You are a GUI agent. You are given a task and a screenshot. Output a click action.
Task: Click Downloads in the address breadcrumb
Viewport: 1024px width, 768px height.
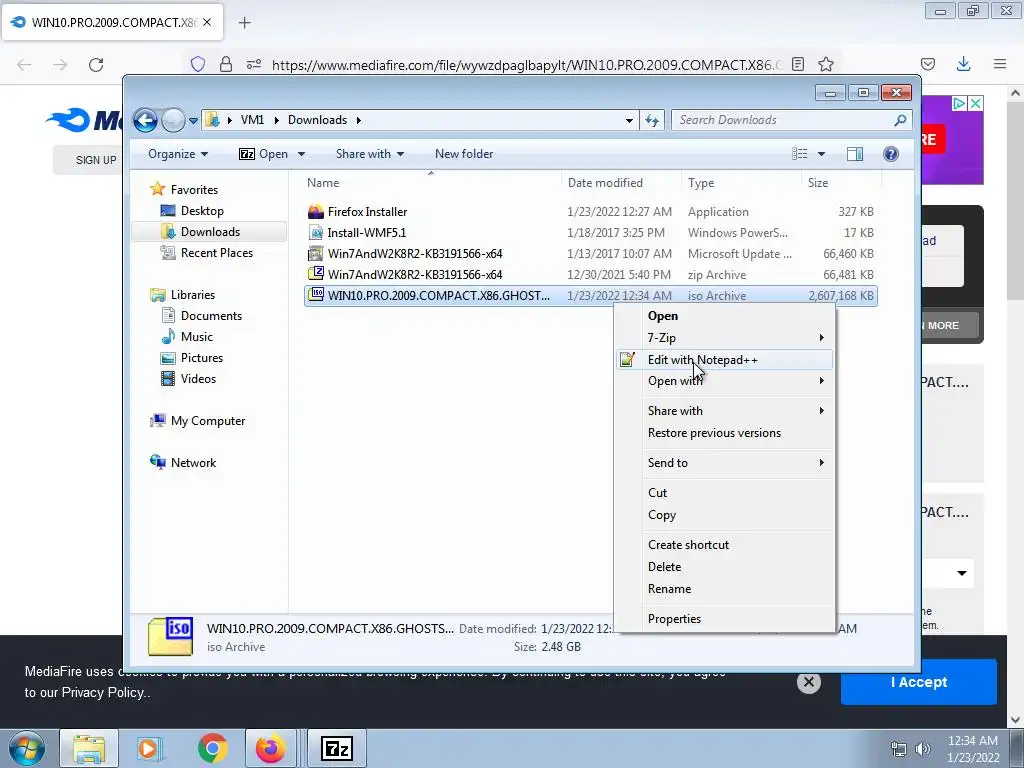pyautogui.click(x=317, y=120)
